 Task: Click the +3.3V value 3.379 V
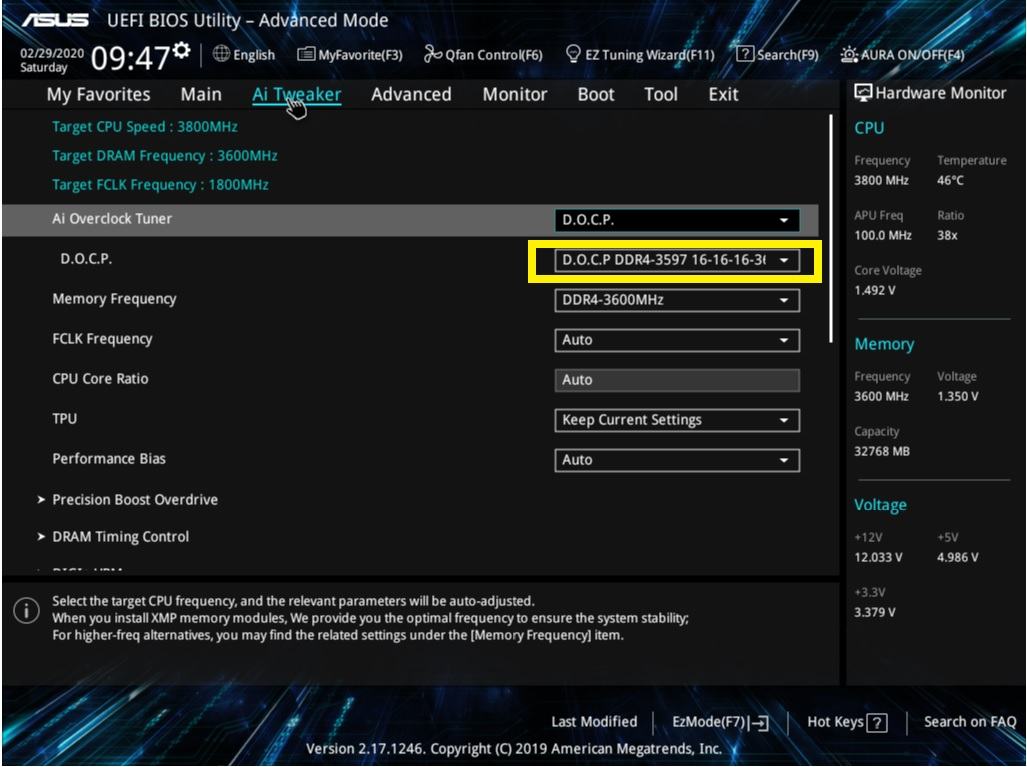pyautogui.click(x=874, y=612)
